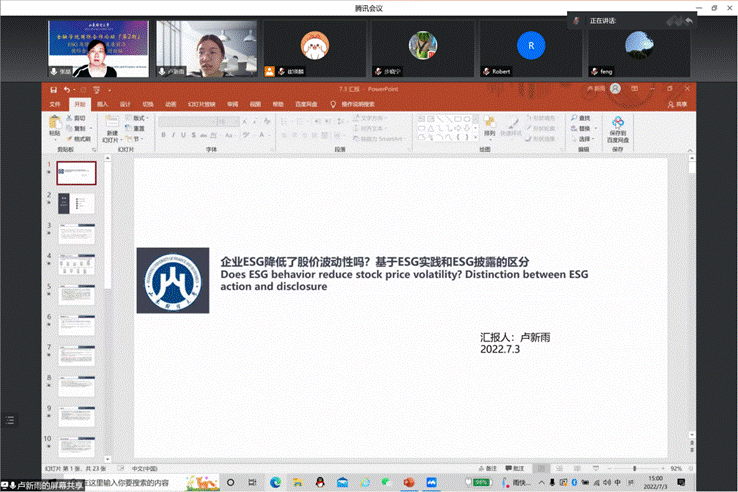Expand the Select (选择) dropdown in editing group
Viewport: 738px width, 492px height.
click(584, 138)
